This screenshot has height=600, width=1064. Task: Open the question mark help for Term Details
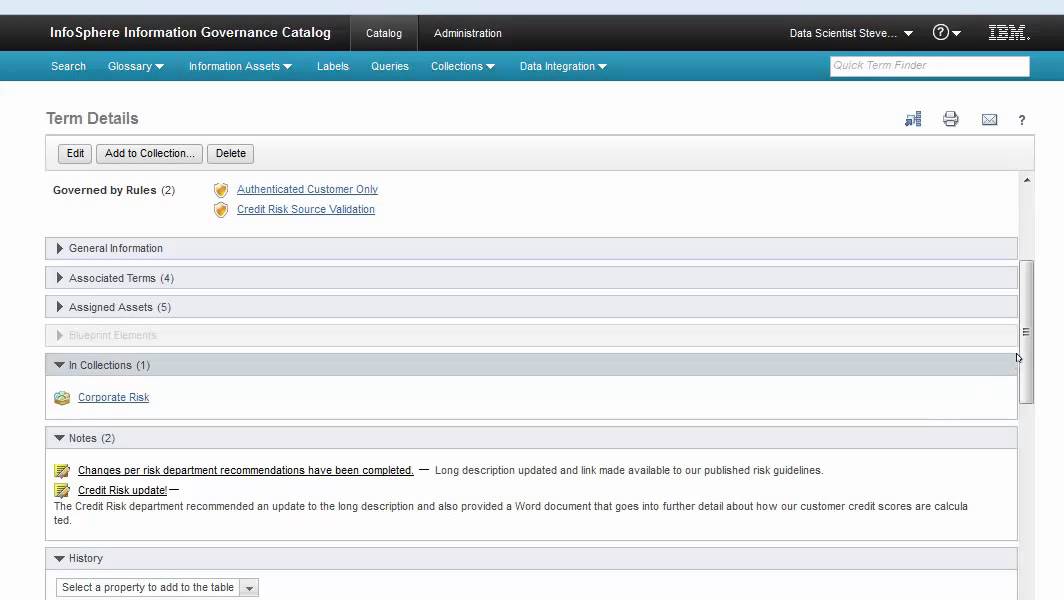coord(1021,120)
